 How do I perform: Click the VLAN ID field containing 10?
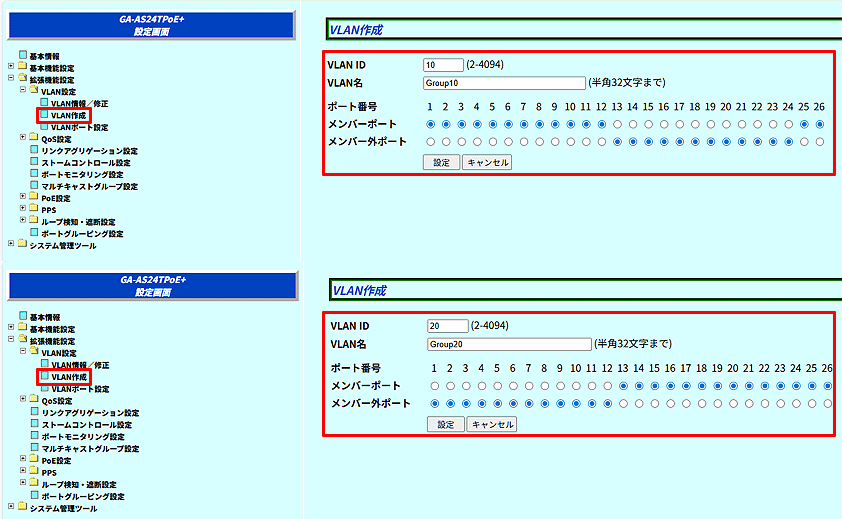[442, 65]
